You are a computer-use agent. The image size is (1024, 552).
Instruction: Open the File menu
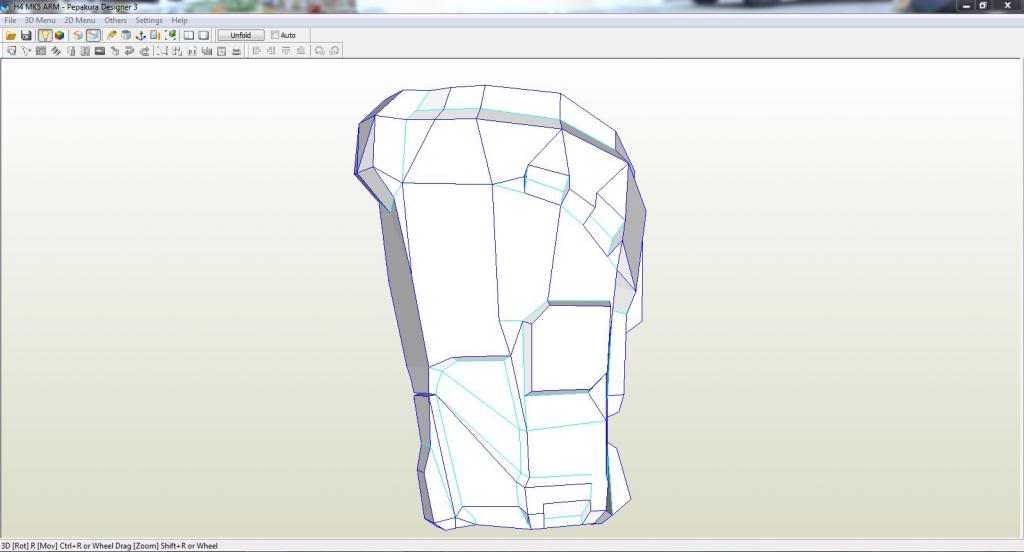[x=10, y=20]
